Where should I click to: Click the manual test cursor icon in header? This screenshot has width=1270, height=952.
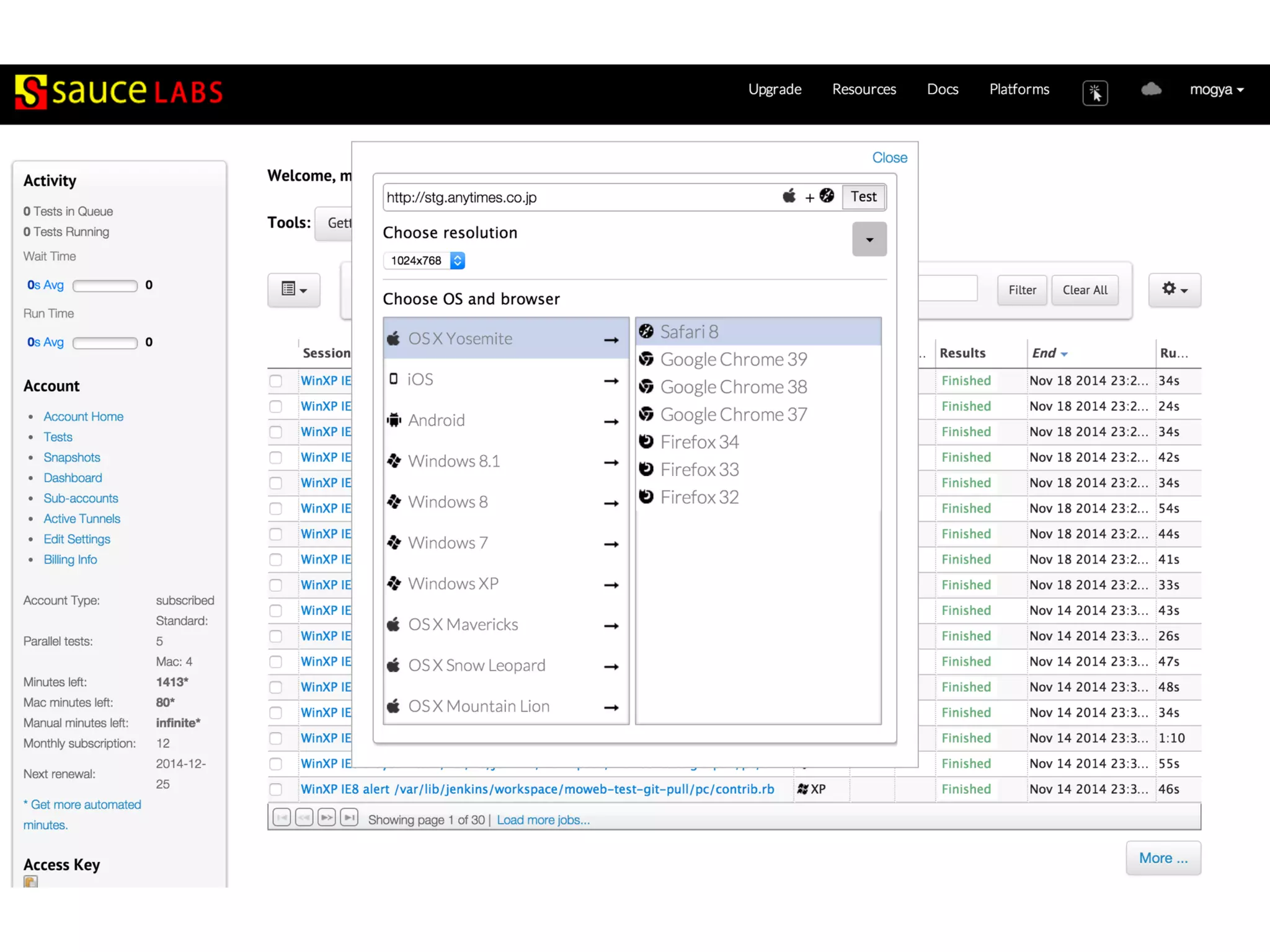(1095, 93)
